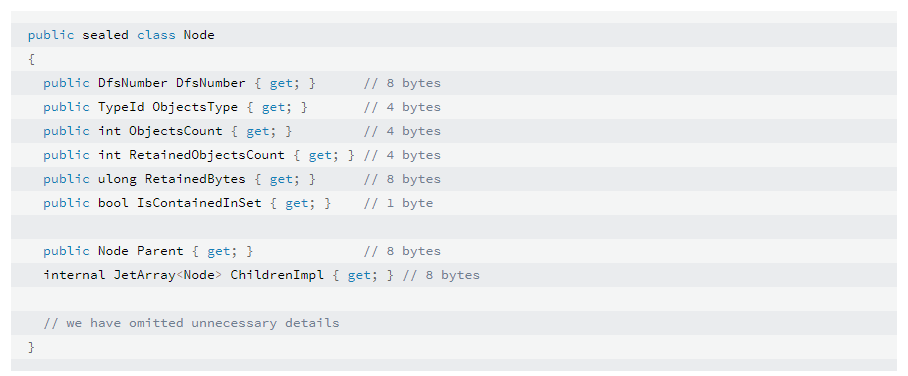Click the public keyword before sealed class
This screenshot has height=376, width=908.
pyautogui.click(x=51, y=35)
